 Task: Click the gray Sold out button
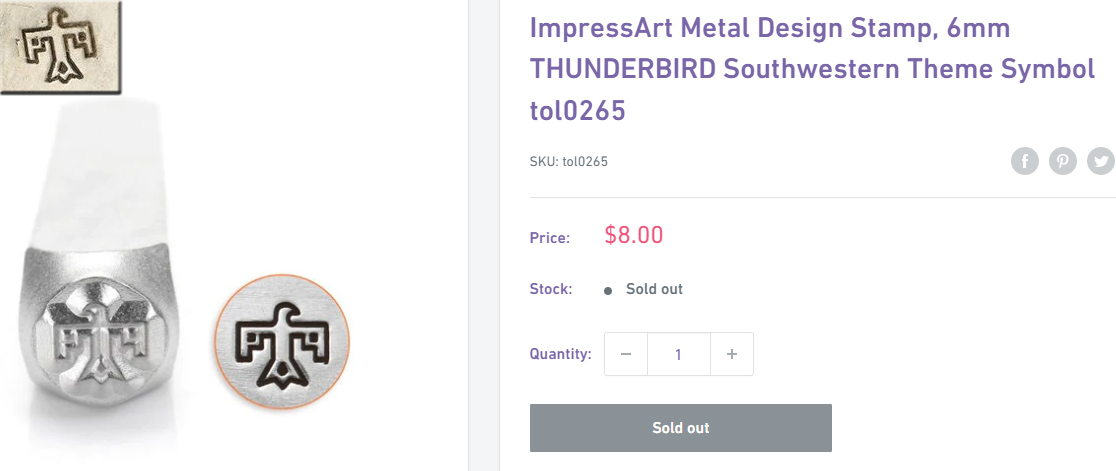pyautogui.click(x=680, y=428)
